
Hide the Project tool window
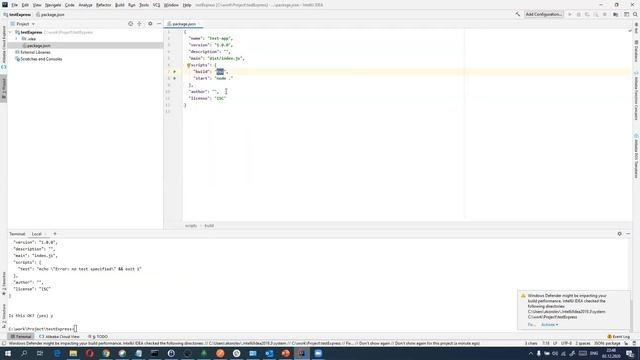(x=159, y=24)
